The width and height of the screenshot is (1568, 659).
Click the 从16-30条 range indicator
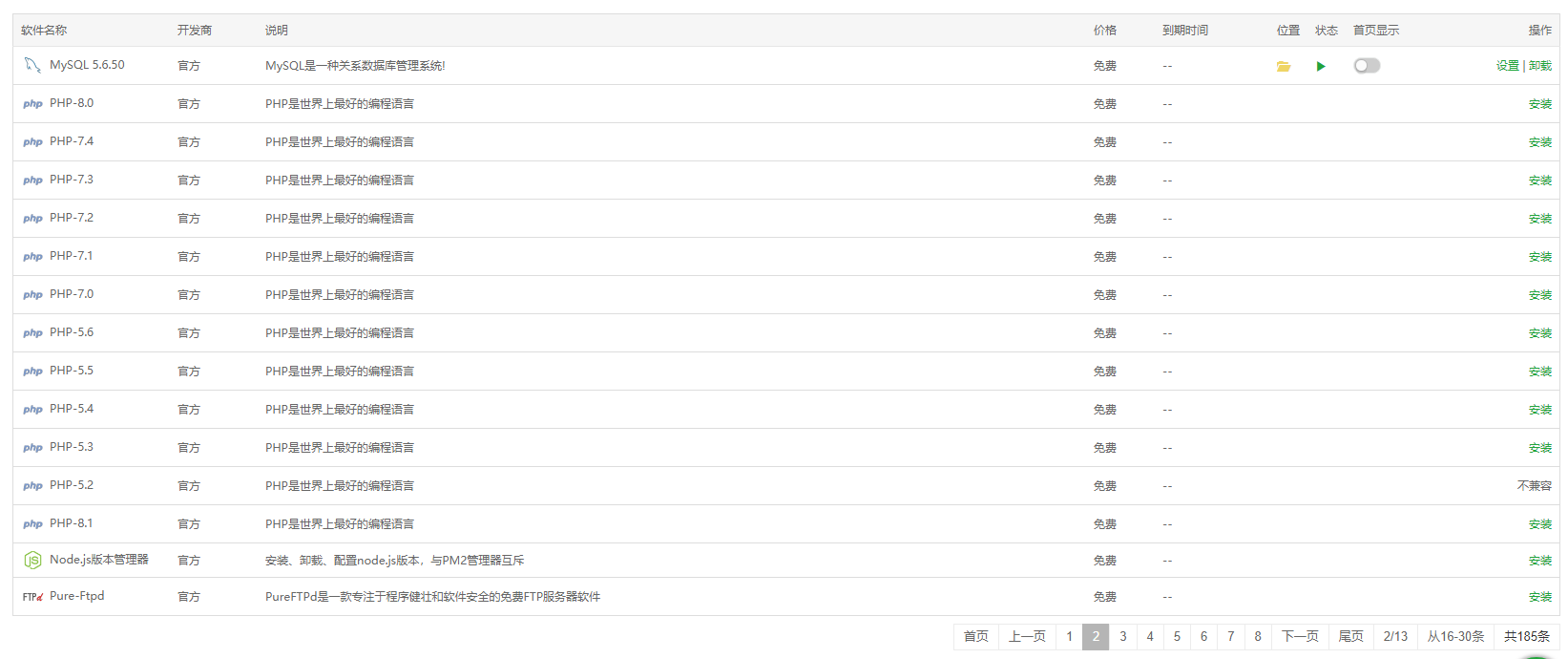[x=1456, y=636]
